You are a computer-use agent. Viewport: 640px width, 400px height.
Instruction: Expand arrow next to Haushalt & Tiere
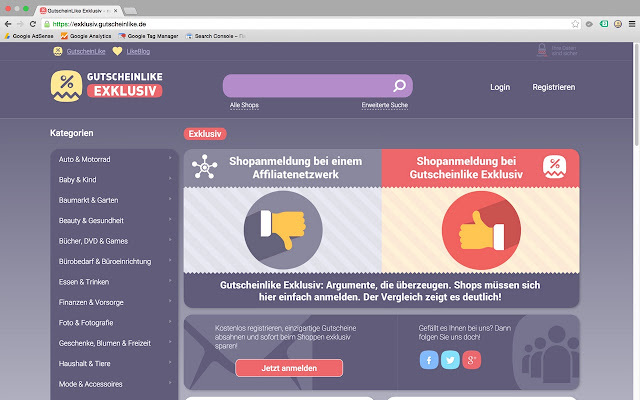point(170,363)
